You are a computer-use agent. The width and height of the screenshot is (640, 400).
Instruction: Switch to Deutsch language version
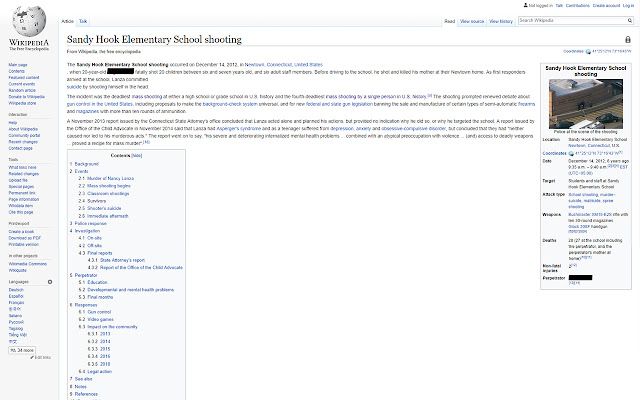click(16, 290)
